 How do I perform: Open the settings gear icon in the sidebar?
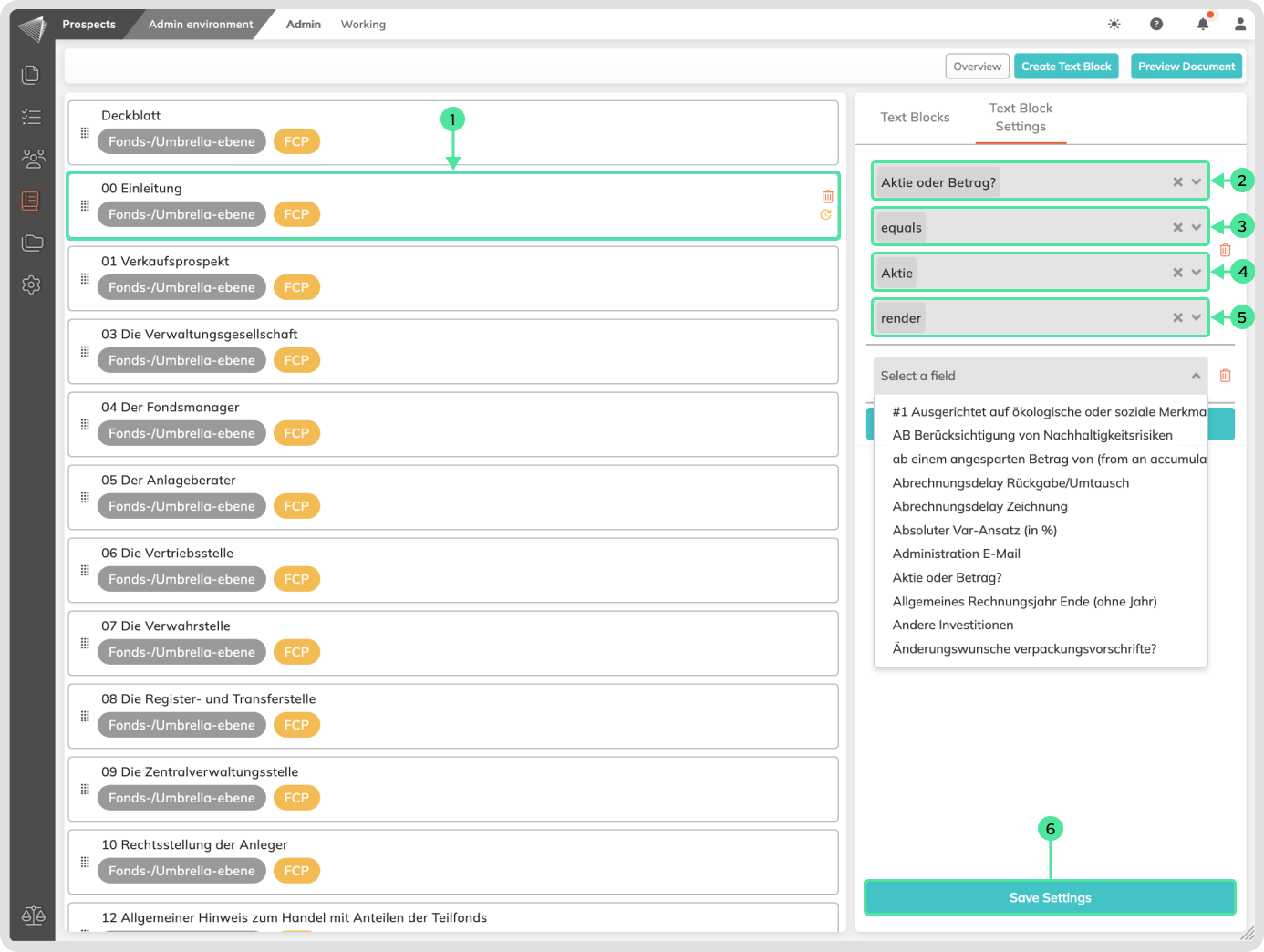click(31, 285)
